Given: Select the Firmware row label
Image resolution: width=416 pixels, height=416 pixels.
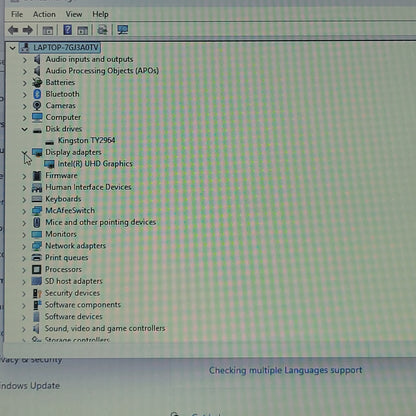Looking at the screenshot, I should click(61, 175).
